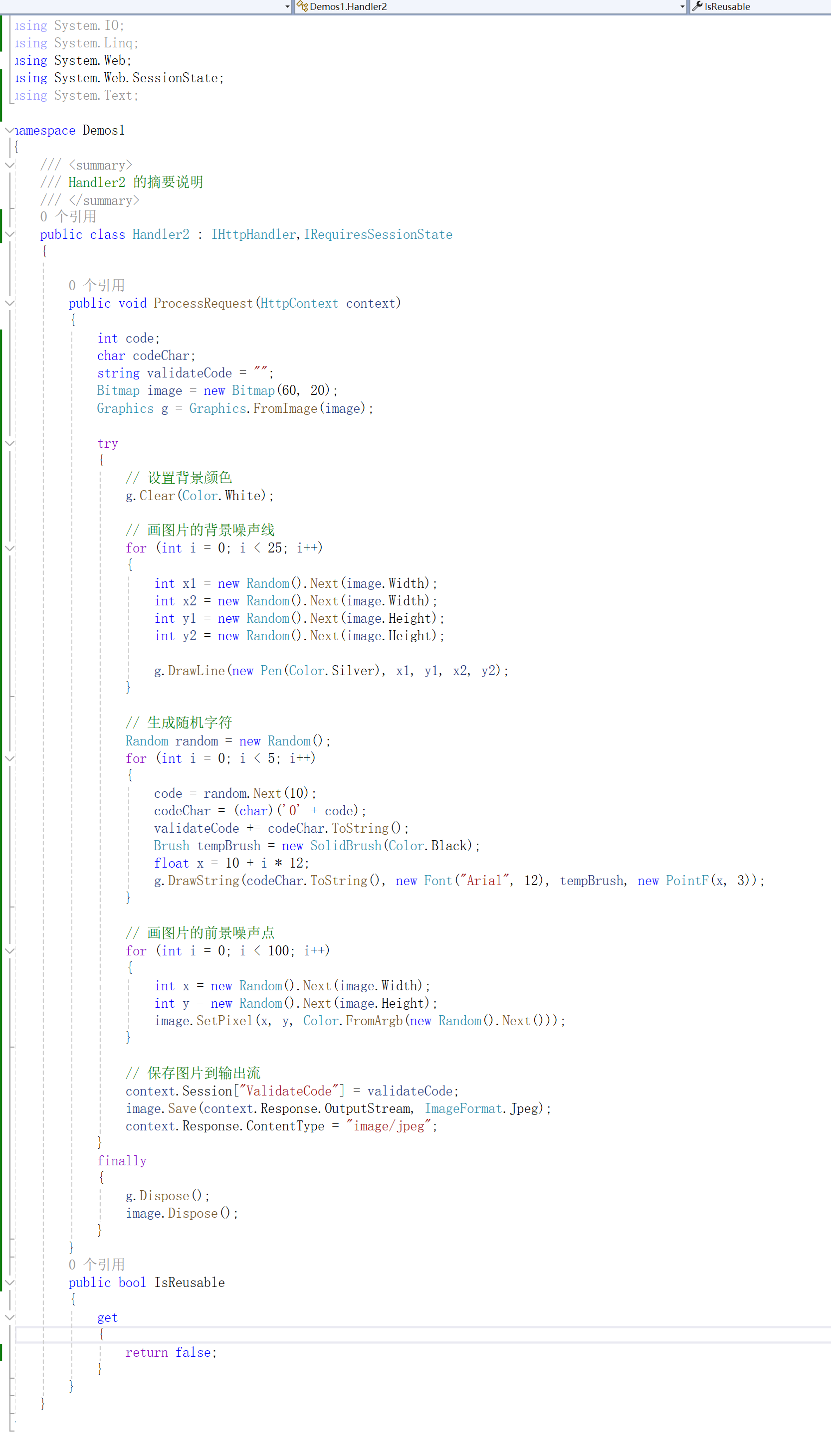Click the 'g.DrawString' statement
Image resolution: width=831 pixels, height=1456 pixels.
coord(459,881)
